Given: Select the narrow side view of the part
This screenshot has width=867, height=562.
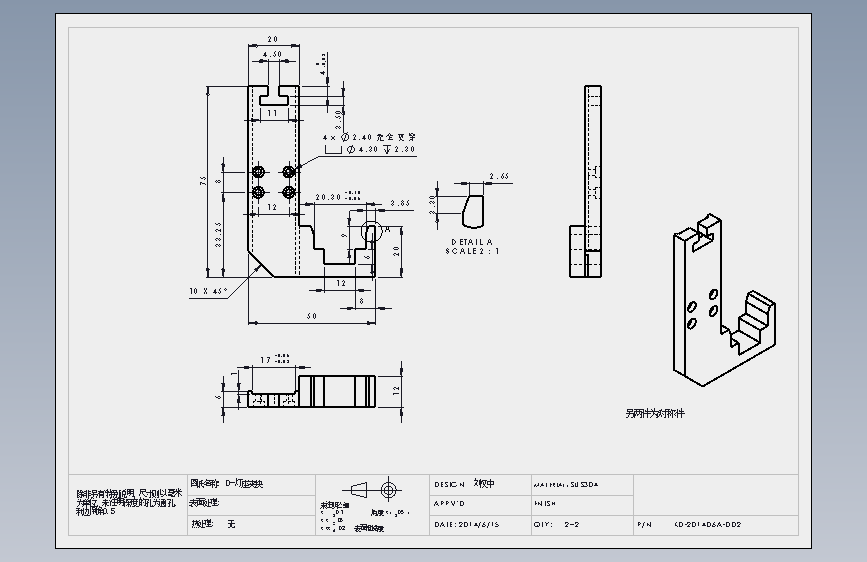Looking at the screenshot, I should pos(586,181).
